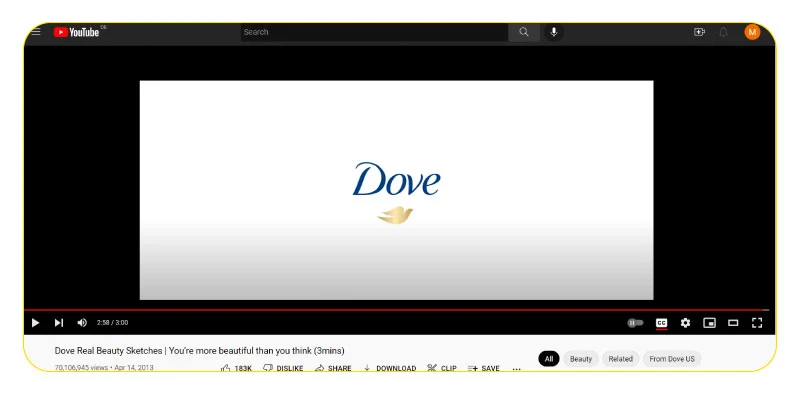Open the create video icon
Image resolution: width=800 pixels, height=397 pixels.
699,32
